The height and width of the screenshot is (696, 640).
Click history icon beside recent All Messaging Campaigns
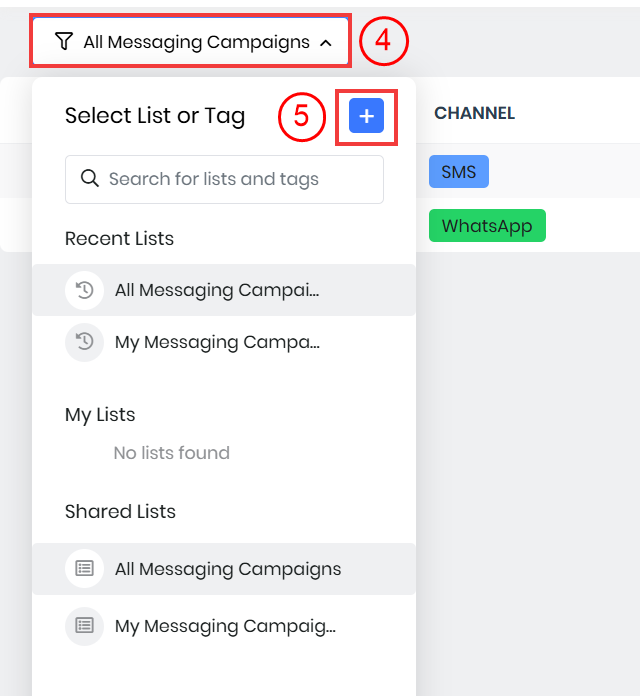[x=85, y=290]
